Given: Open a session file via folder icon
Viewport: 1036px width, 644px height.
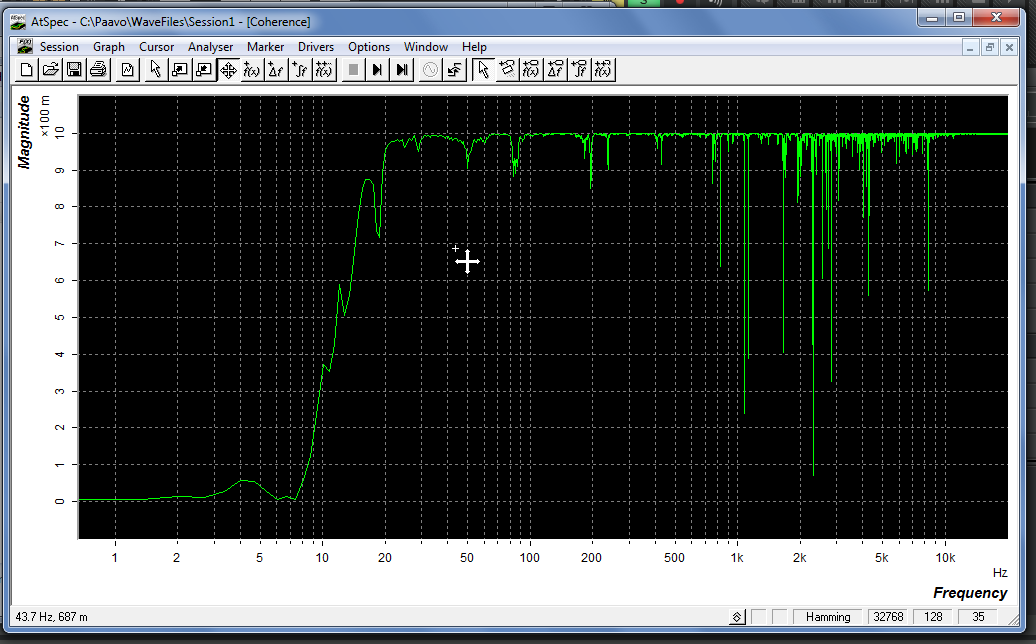Looking at the screenshot, I should [x=50, y=69].
